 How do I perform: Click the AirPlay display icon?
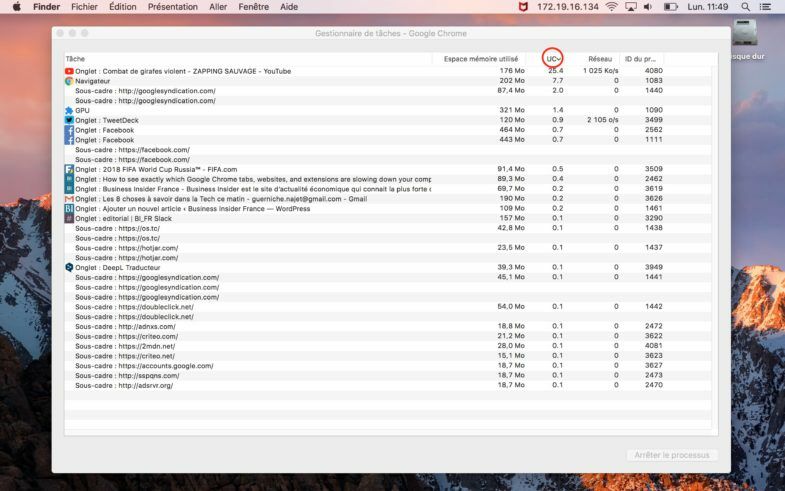pyautogui.click(x=631, y=7)
